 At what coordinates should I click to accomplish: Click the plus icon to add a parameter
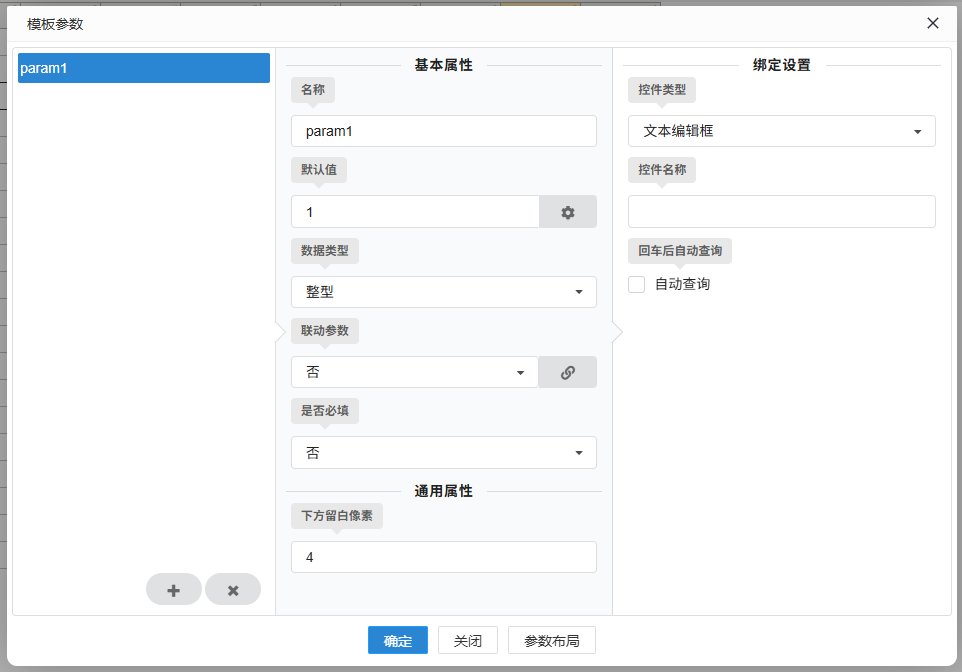(x=174, y=590)
